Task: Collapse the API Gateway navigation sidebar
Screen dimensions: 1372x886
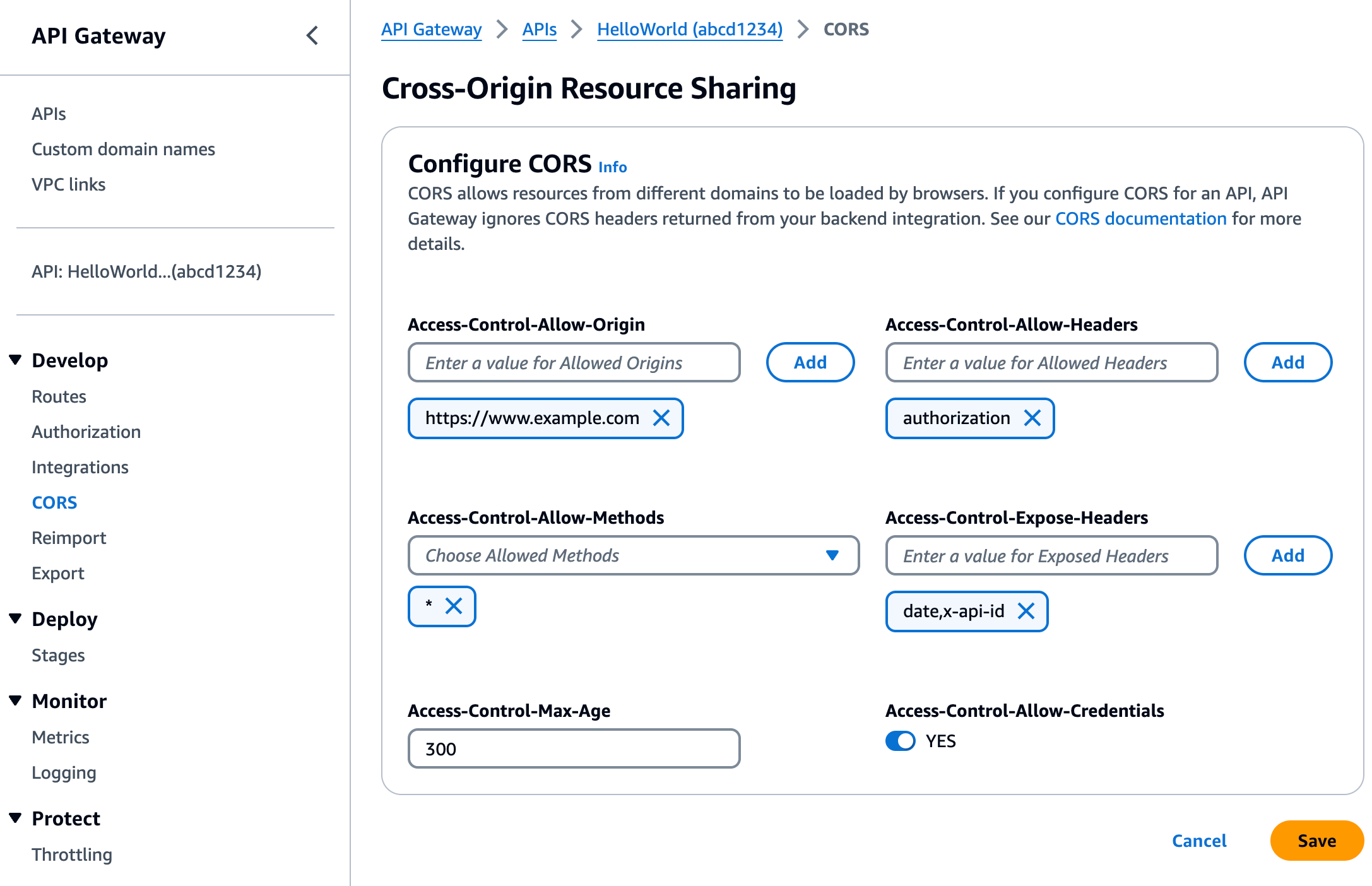Action: point(312,36)
